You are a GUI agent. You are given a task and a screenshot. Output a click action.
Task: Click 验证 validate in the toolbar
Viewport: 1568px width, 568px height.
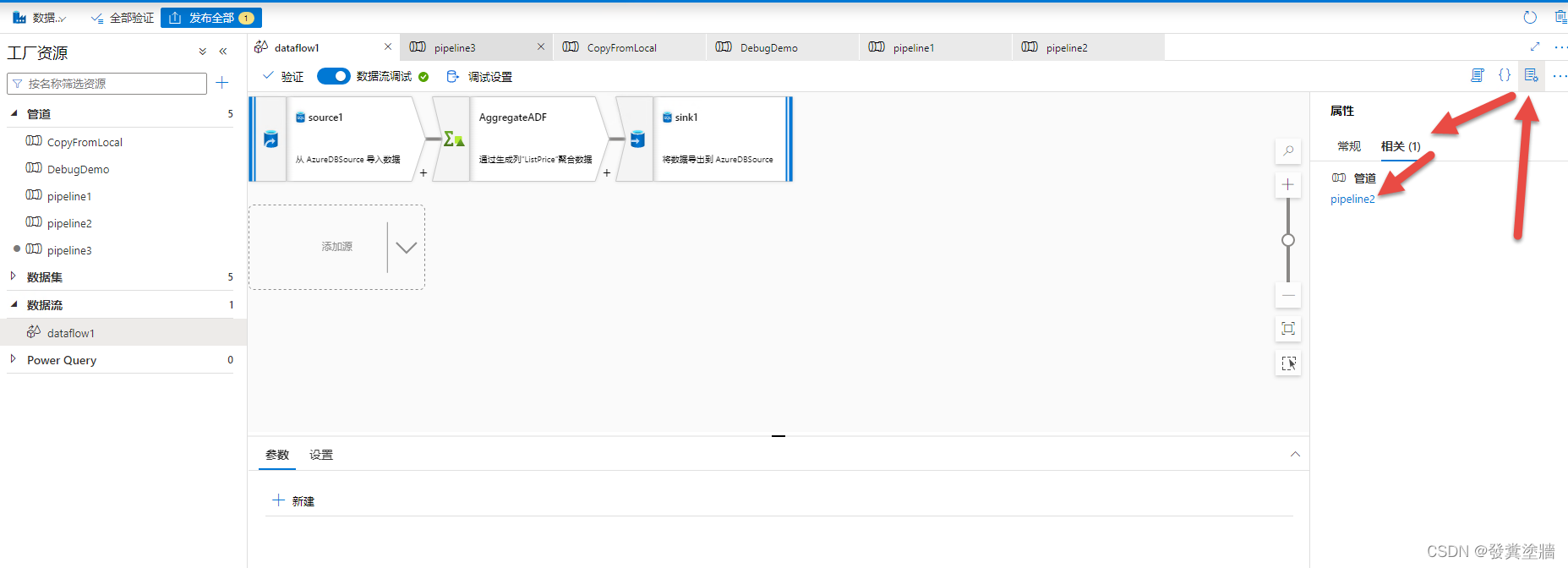click(x=283, y=77)
